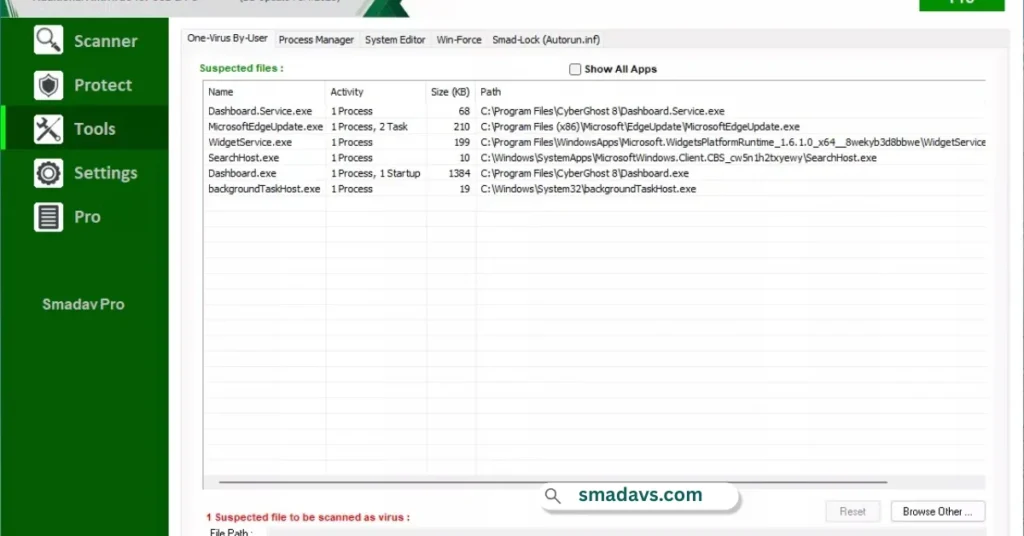The width and height of the screenshot is (1024, 536).
Task: Click the EdgeUpdate path cell
Action: coord(640,127)
